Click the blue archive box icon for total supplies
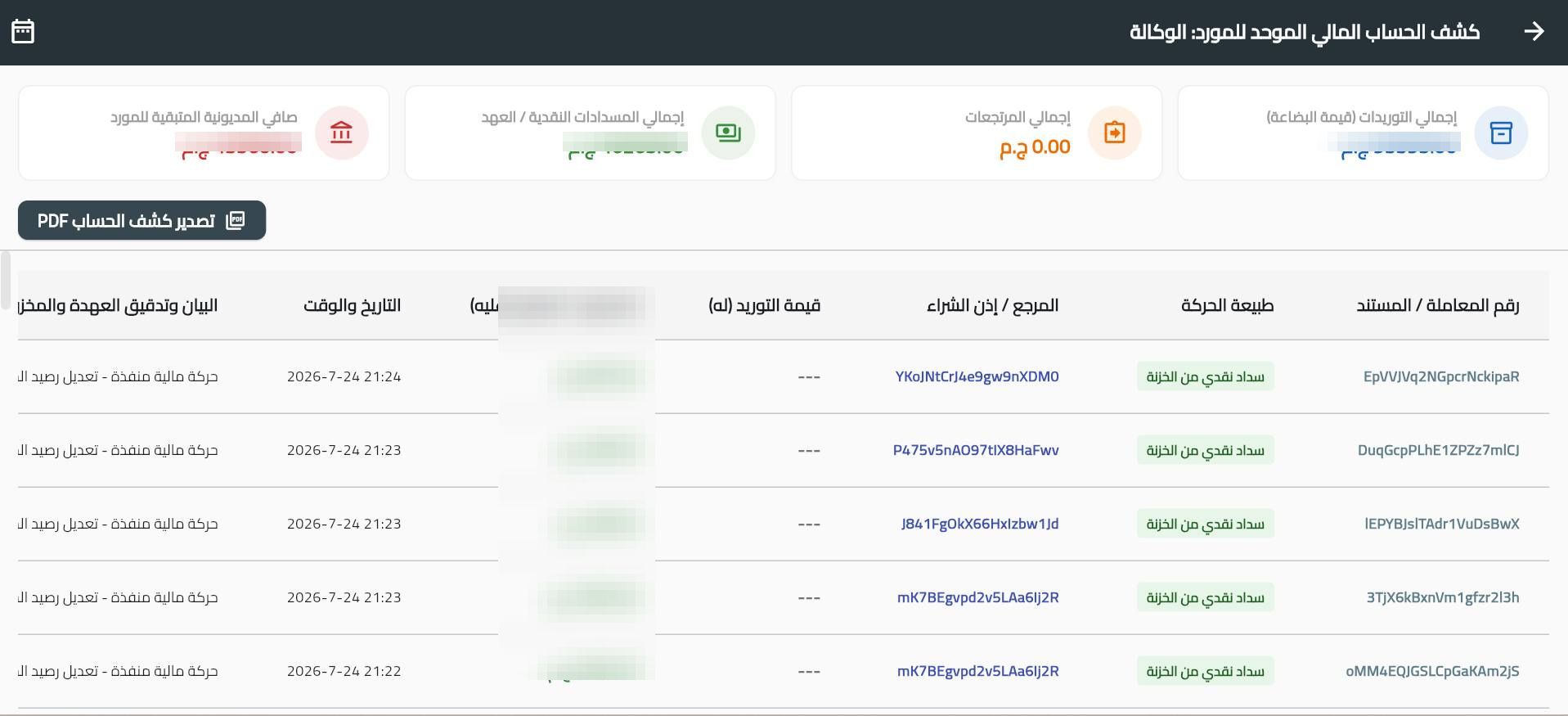 click(x=1501, y=133)
